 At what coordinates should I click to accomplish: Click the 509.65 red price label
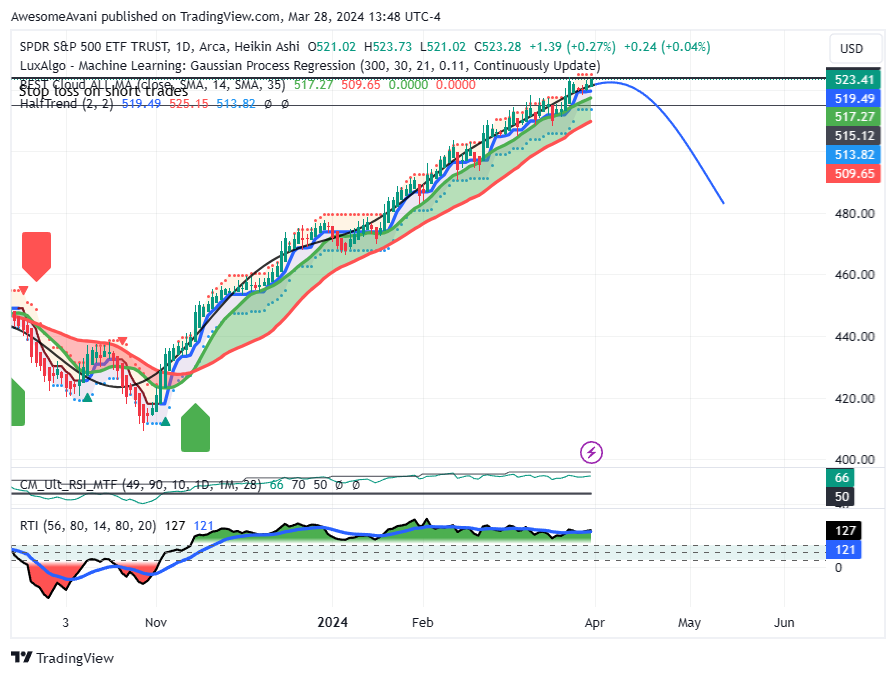[x=854, y=173]
